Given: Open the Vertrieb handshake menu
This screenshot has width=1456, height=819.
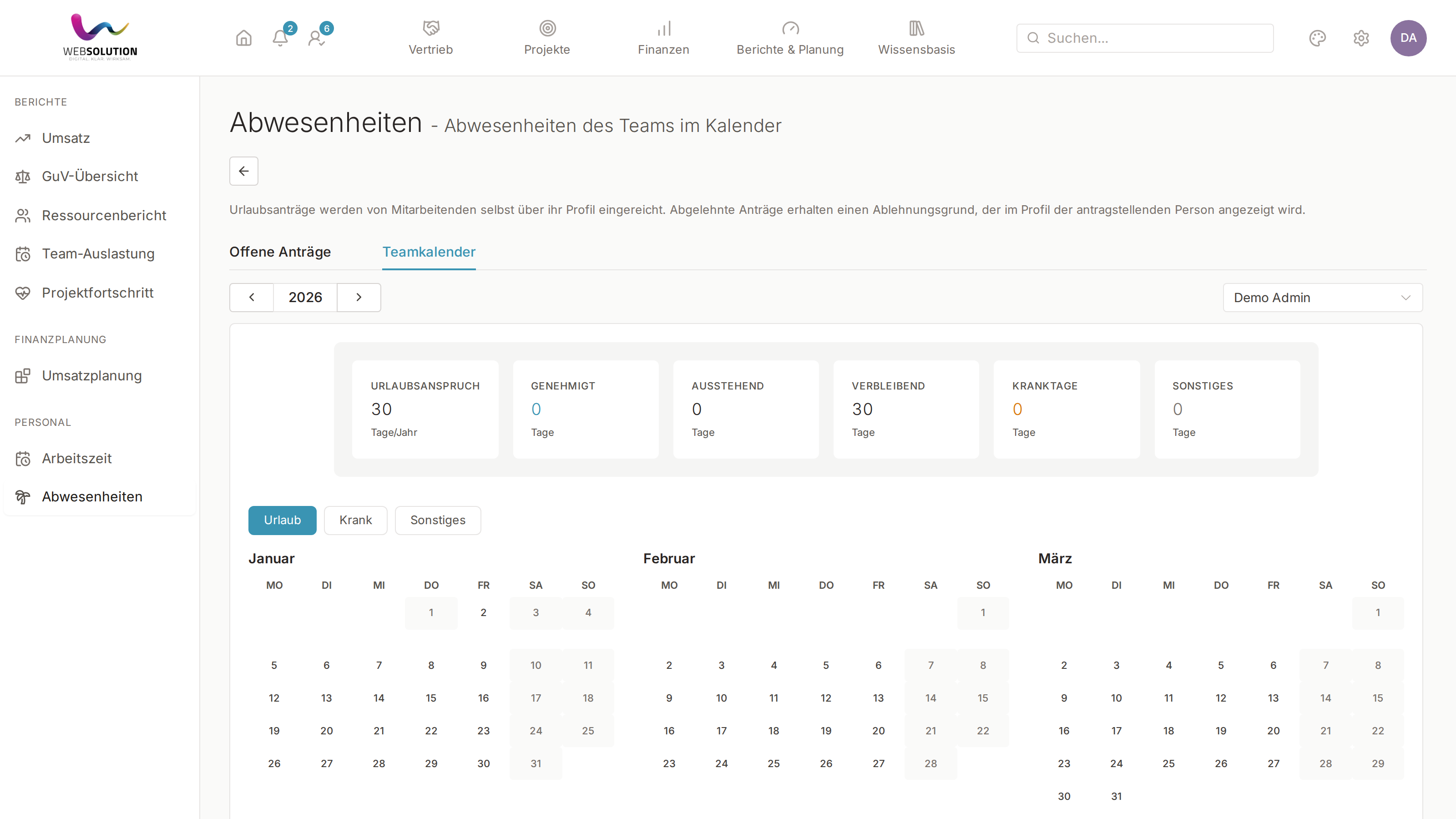Looking at the screenshot, I should coord(431,38).
